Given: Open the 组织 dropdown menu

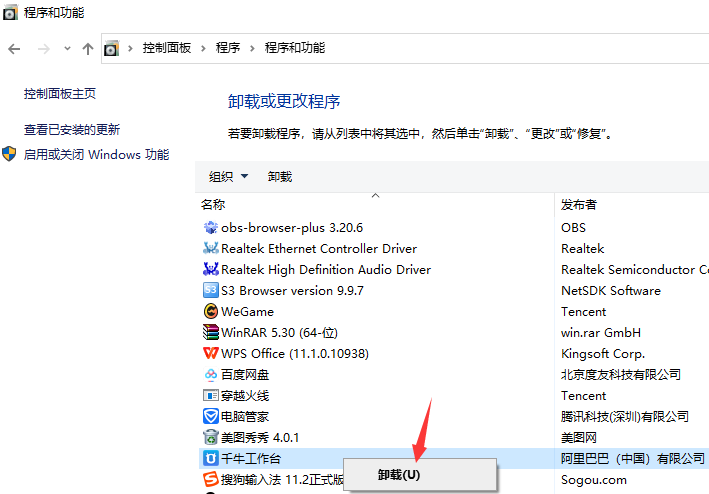Looking at the screenshot, I should pyautogui.click(x=228, y=177).
